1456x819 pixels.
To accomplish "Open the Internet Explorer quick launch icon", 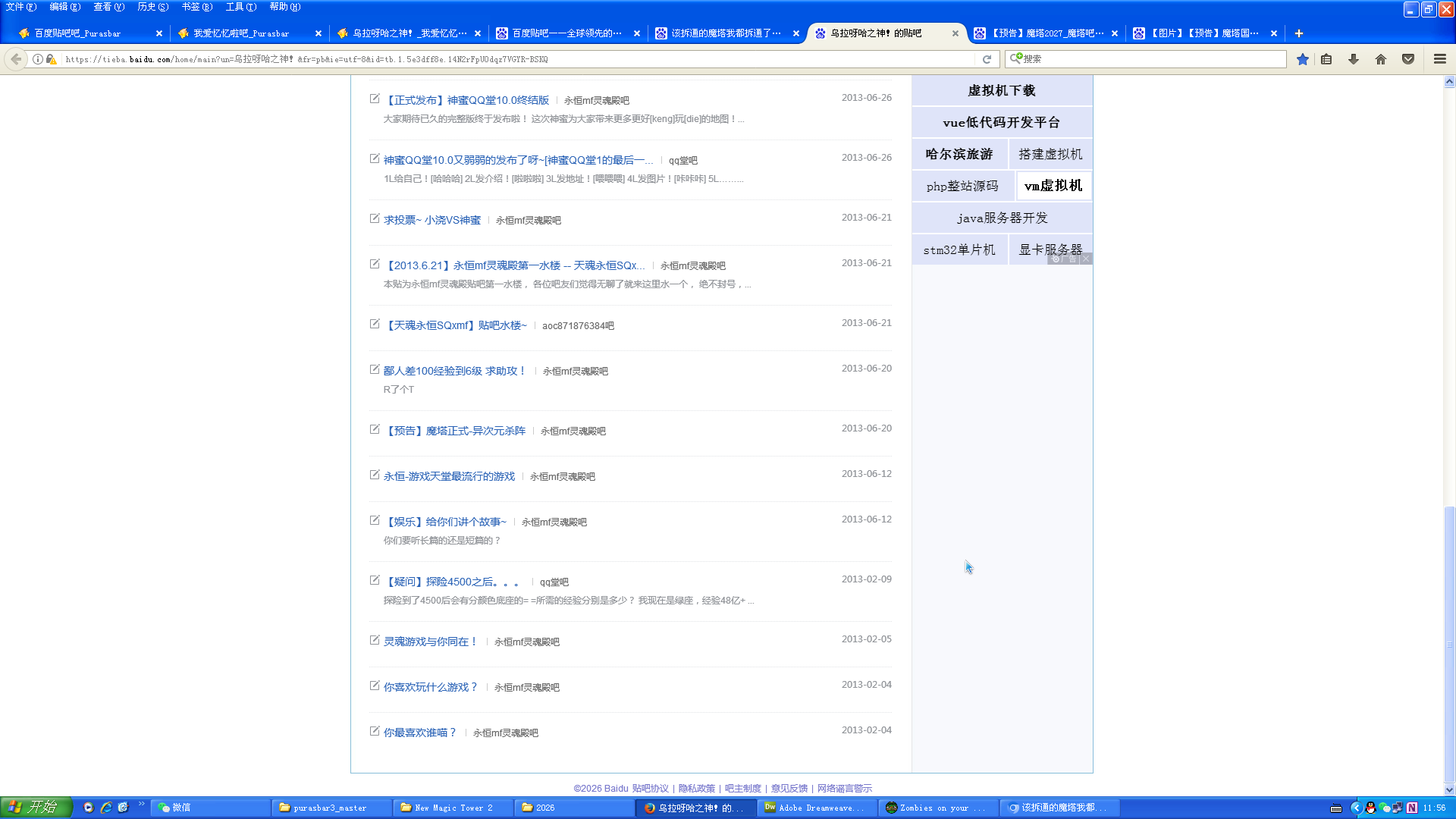I will click(106, 808).
